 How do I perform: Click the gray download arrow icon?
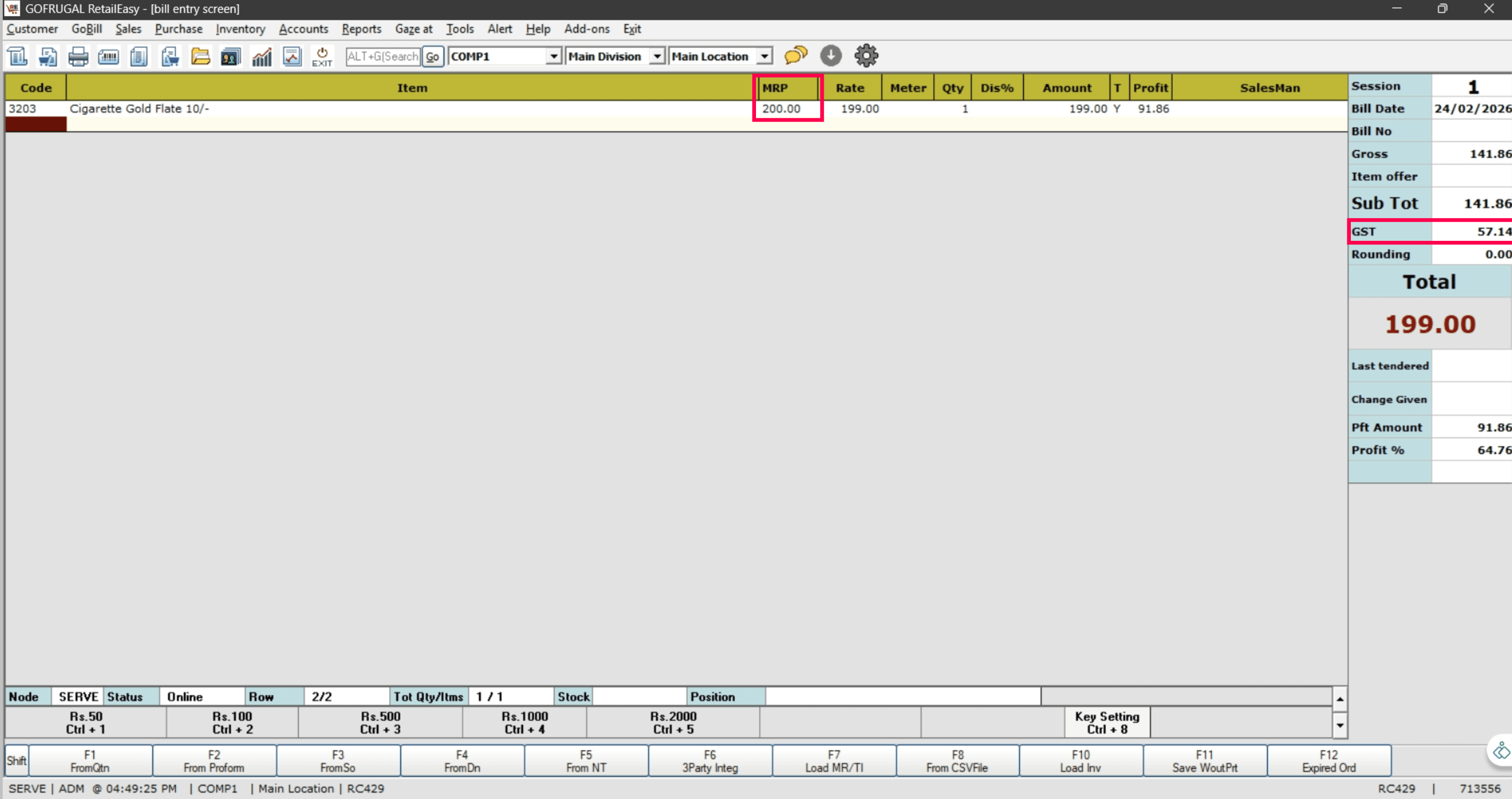(x=831, y=56)
